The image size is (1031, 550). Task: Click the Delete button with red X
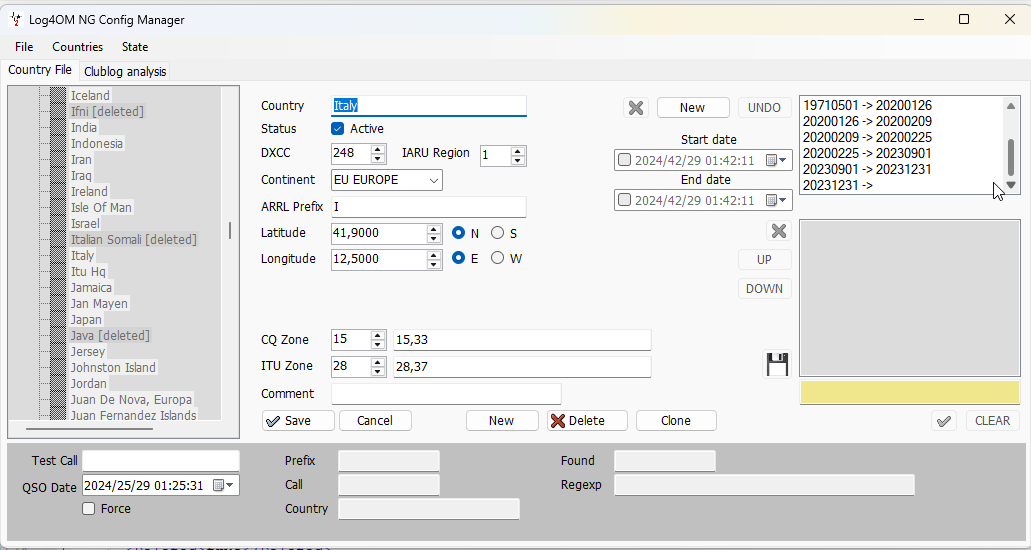[x=587, y=420]
